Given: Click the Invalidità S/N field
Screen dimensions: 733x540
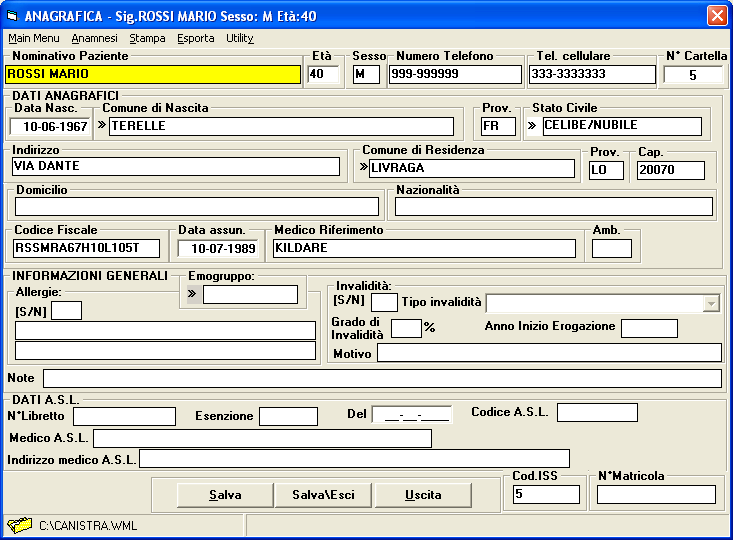Looking at the screenshot, I should [384, 302].
